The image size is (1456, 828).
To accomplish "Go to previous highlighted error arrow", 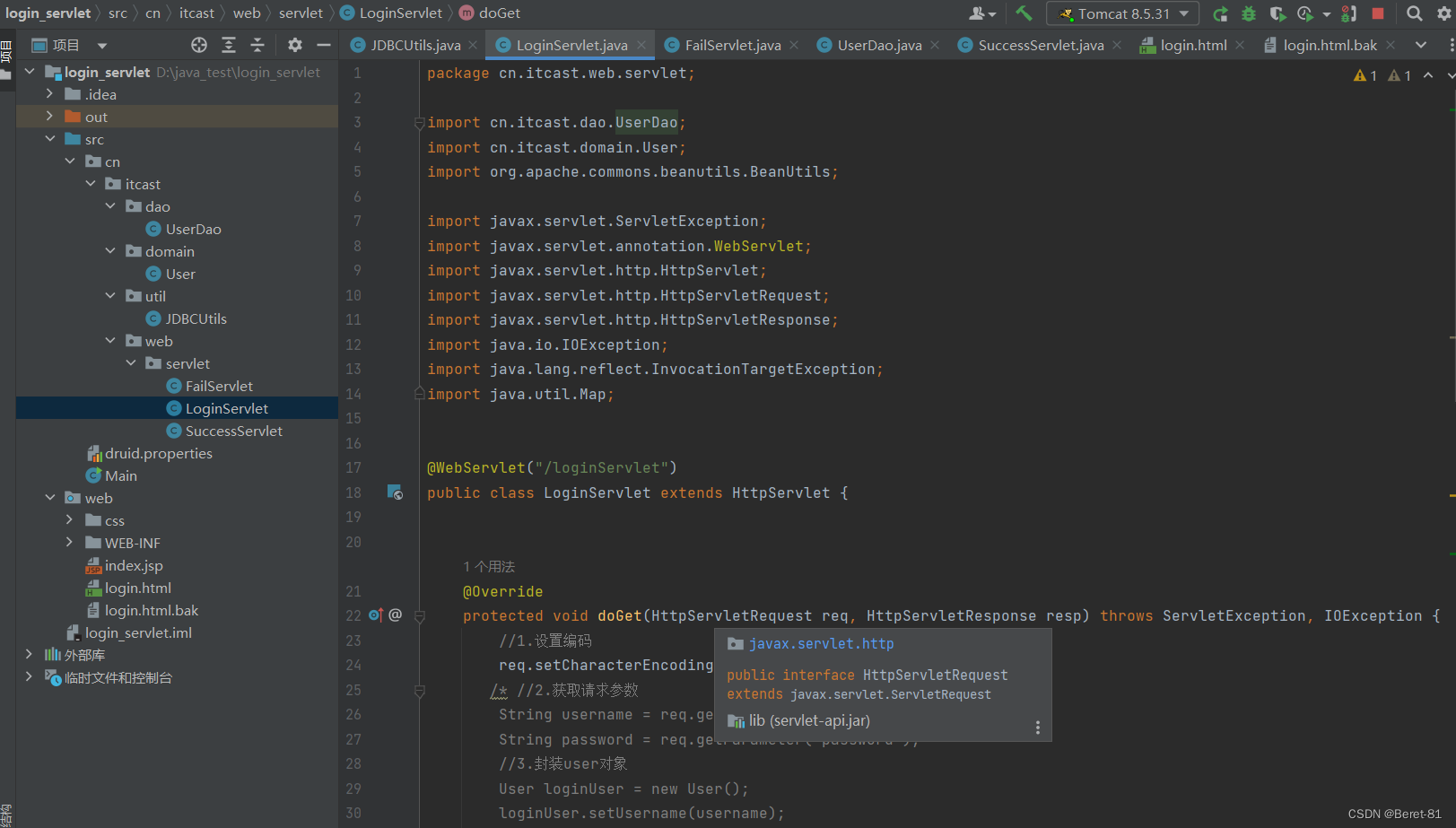I will pos(1428,76).
